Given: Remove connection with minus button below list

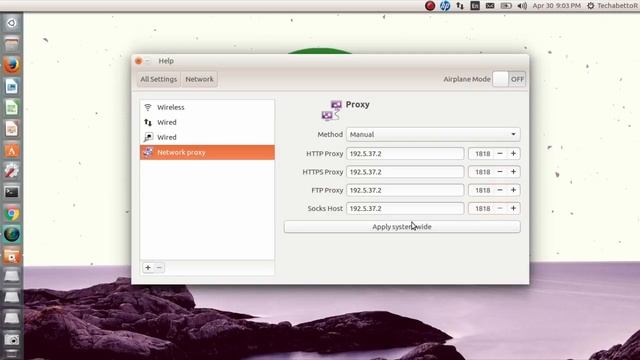Looking at the screenshot, I should (159, 268).
